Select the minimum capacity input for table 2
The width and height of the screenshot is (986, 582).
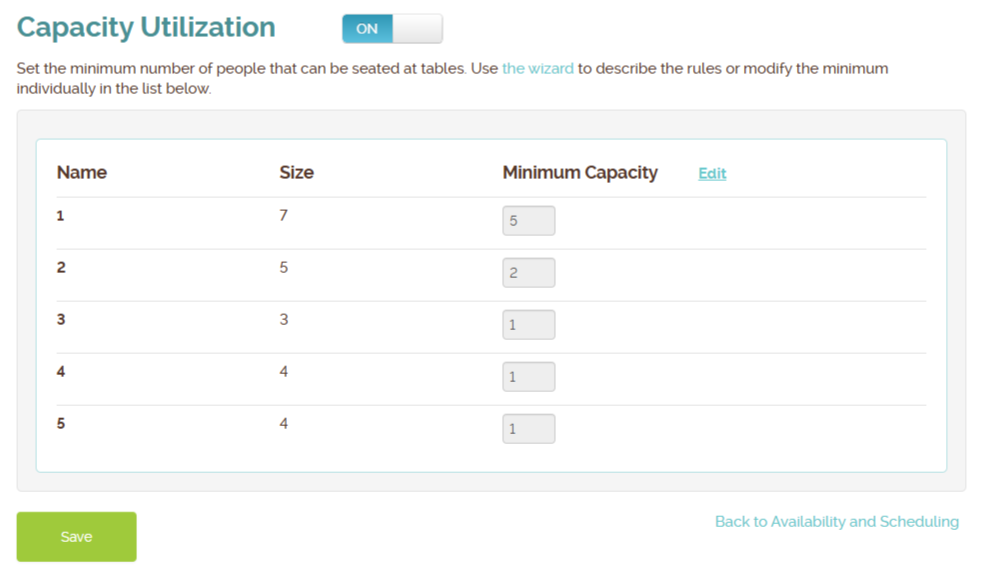pyautogui.click(x=528, y=273)
